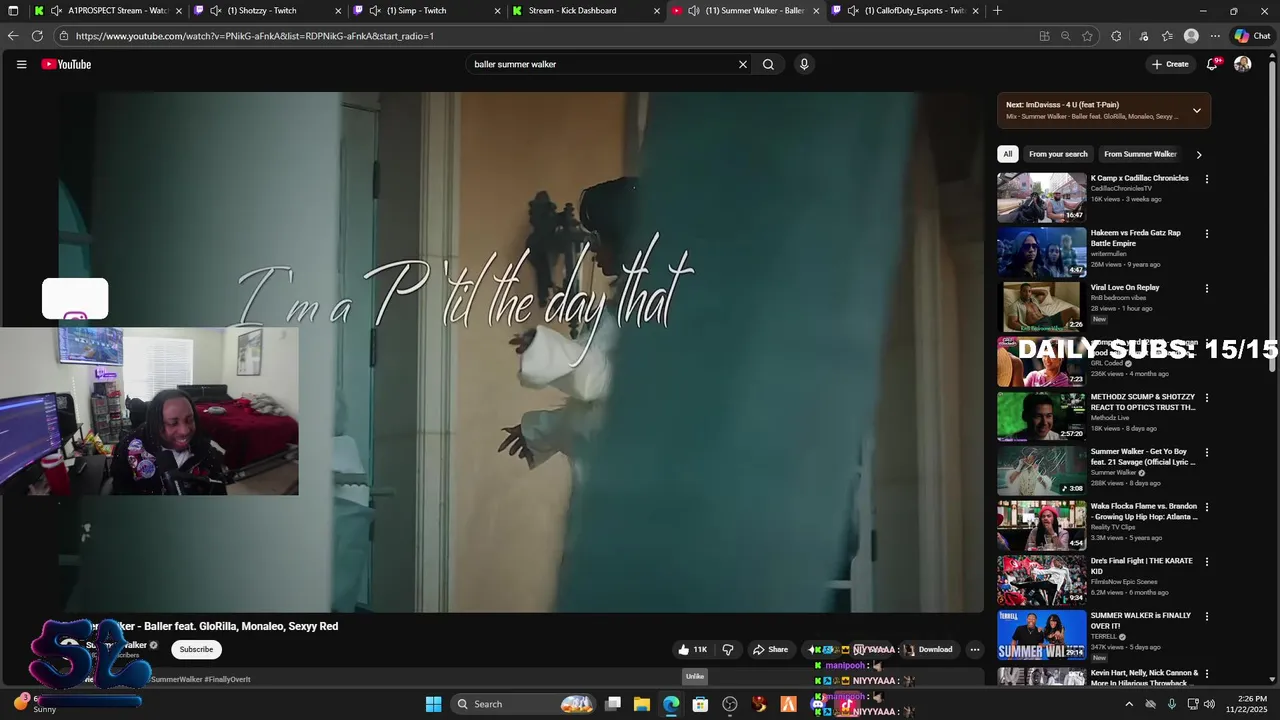The image size is (1280, 720).
Task: Switch to Stream - Kick Dashboard tab
Action: pos(586,11)
